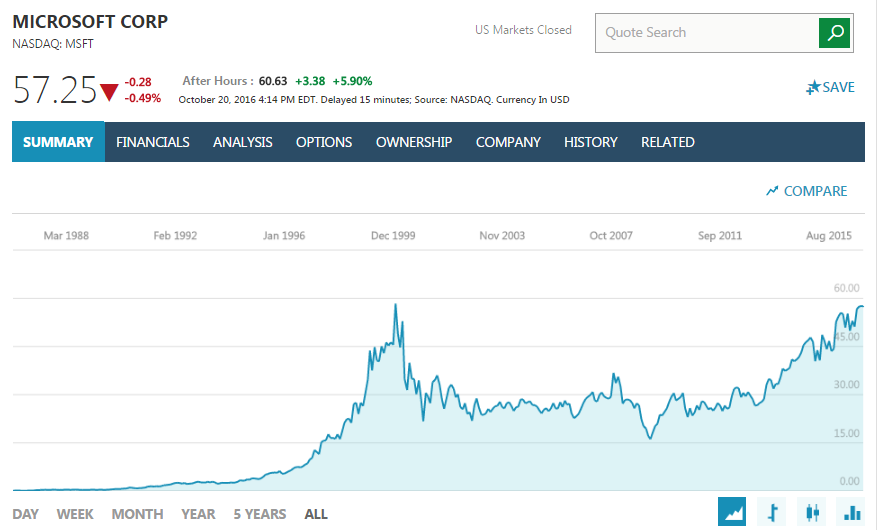Viewport: 881px width, 530px height.
Task: Select the area chart type icon
Action: point(732,511)
